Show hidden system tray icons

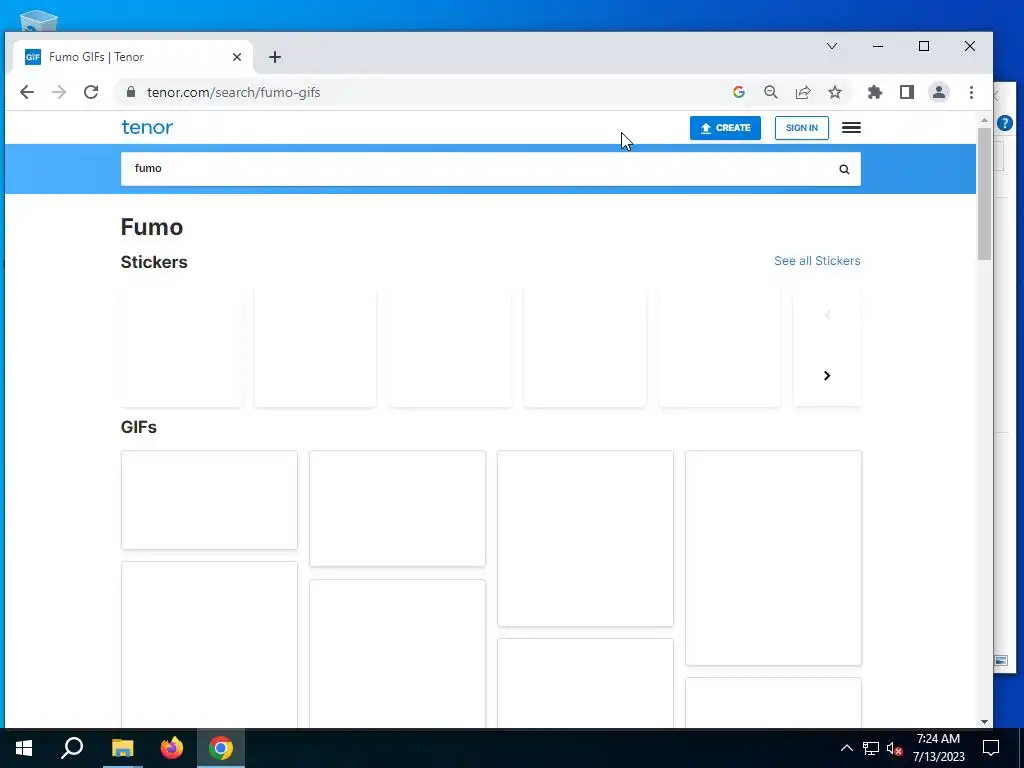(846, 748)
